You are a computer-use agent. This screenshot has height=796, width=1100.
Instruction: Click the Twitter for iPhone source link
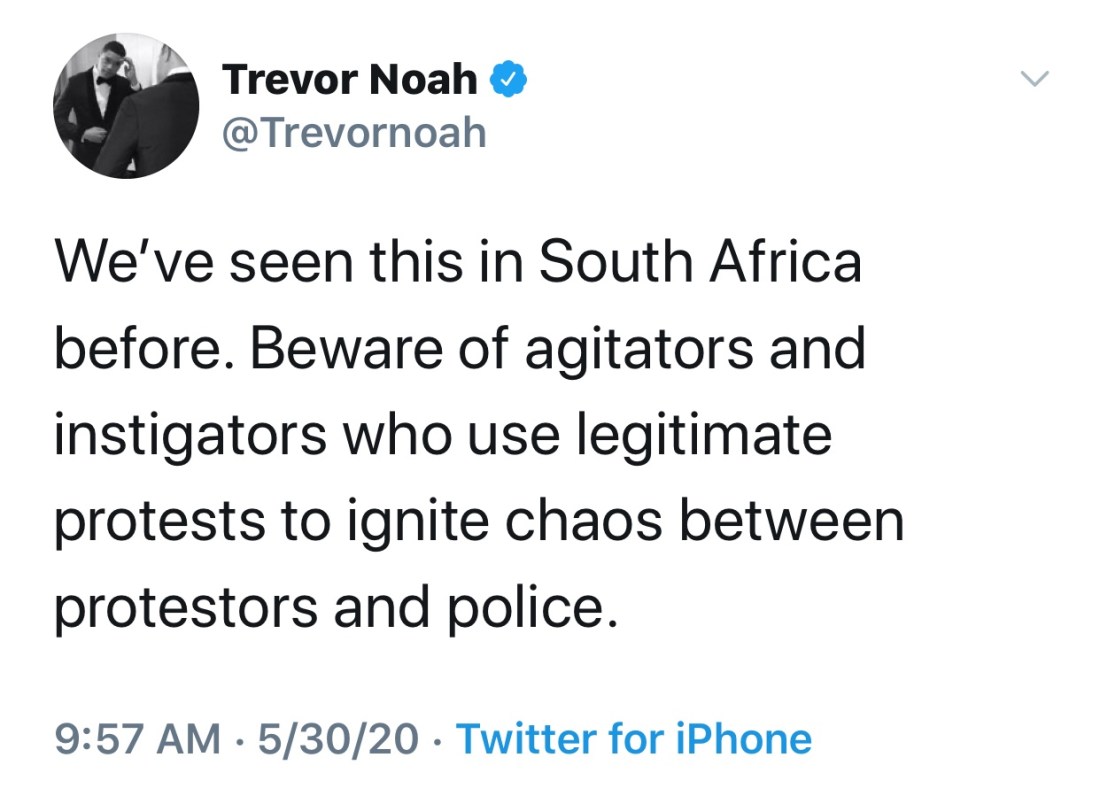tap(634, 739)
